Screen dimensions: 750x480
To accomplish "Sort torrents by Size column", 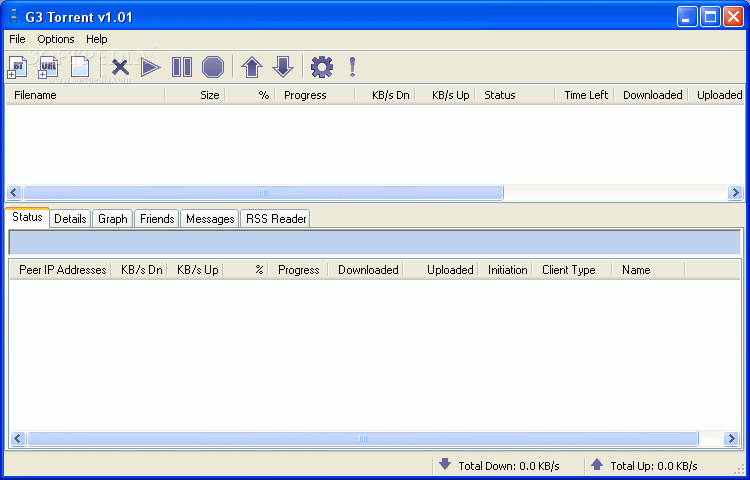I will coord(195,95).
